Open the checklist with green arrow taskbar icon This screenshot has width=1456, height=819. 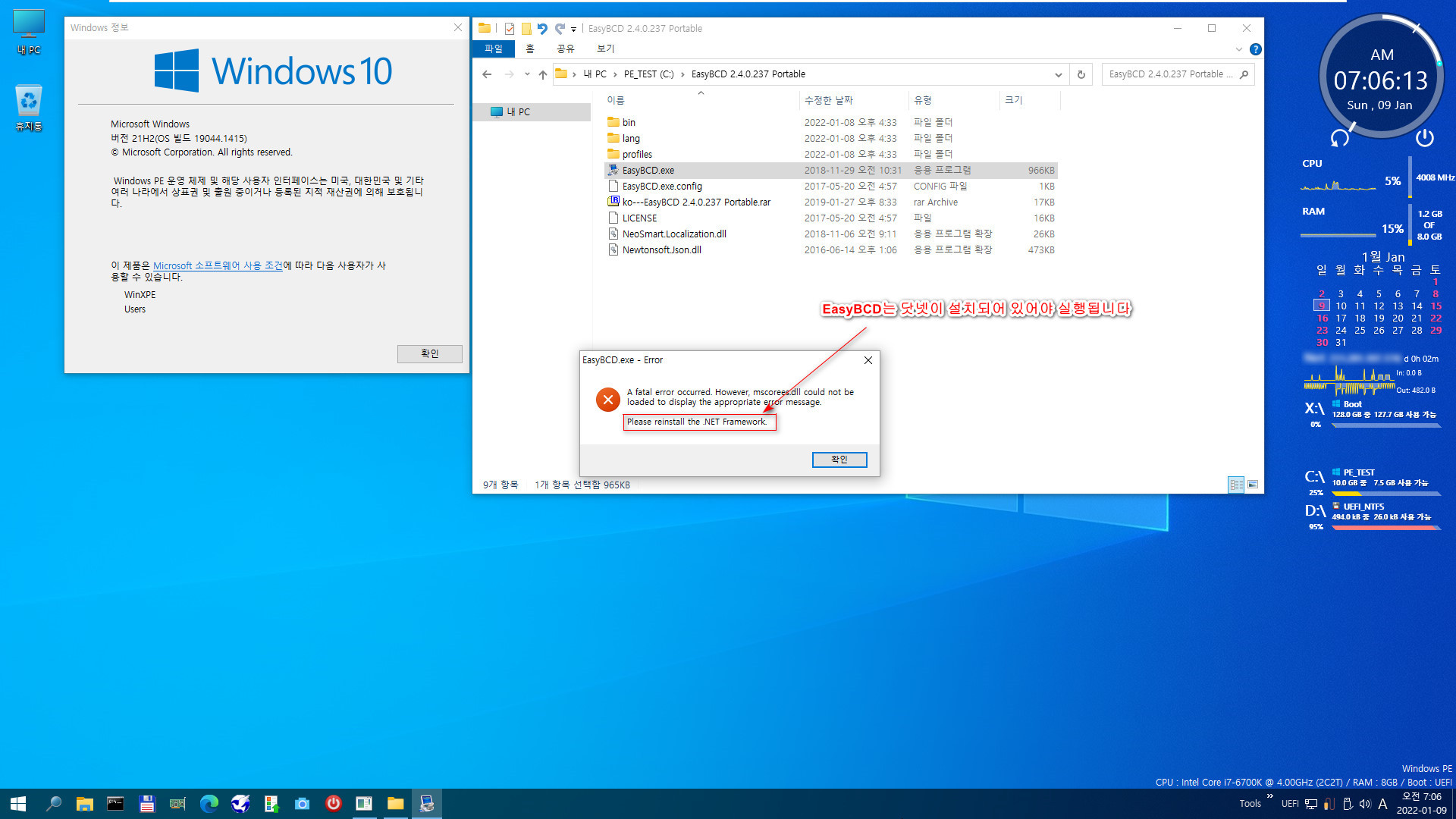click(x=271, y=804)
